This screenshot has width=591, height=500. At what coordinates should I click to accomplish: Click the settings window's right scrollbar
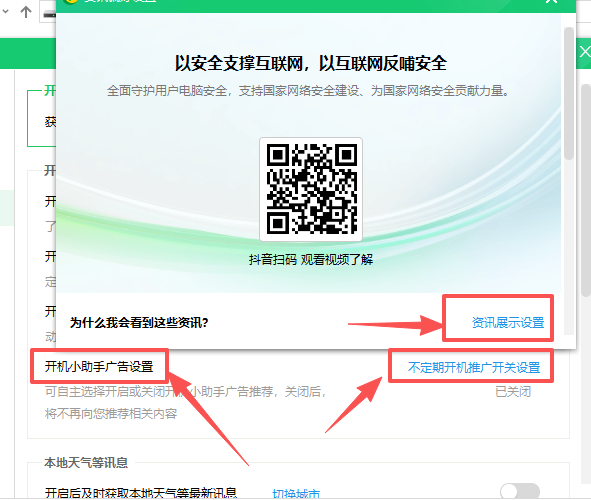[x=586, y=190]
